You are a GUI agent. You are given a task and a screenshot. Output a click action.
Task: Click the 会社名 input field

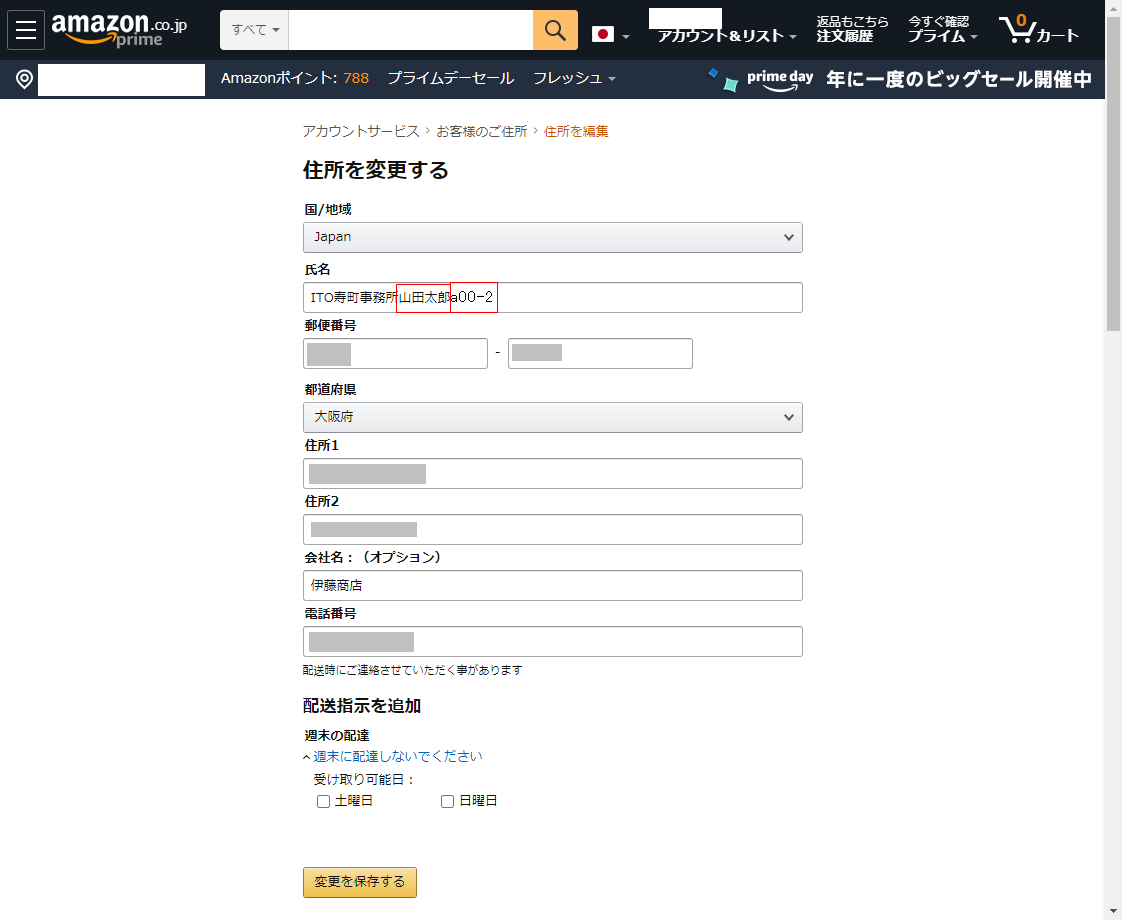552,585
